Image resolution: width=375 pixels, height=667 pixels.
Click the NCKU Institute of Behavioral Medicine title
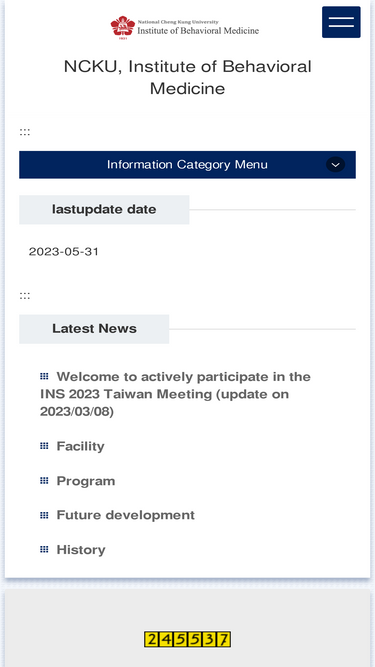tap(188, 78)
